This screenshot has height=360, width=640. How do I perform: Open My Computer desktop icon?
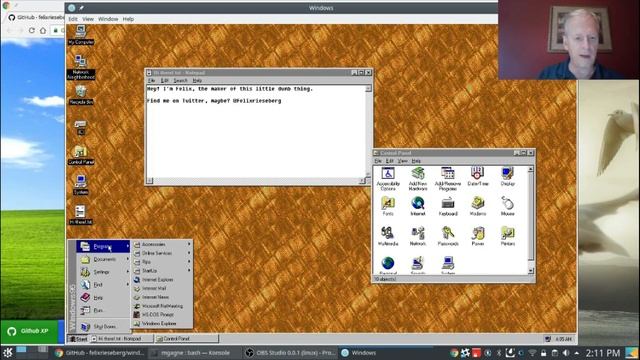pyautogui.click(x=81, y=34)
